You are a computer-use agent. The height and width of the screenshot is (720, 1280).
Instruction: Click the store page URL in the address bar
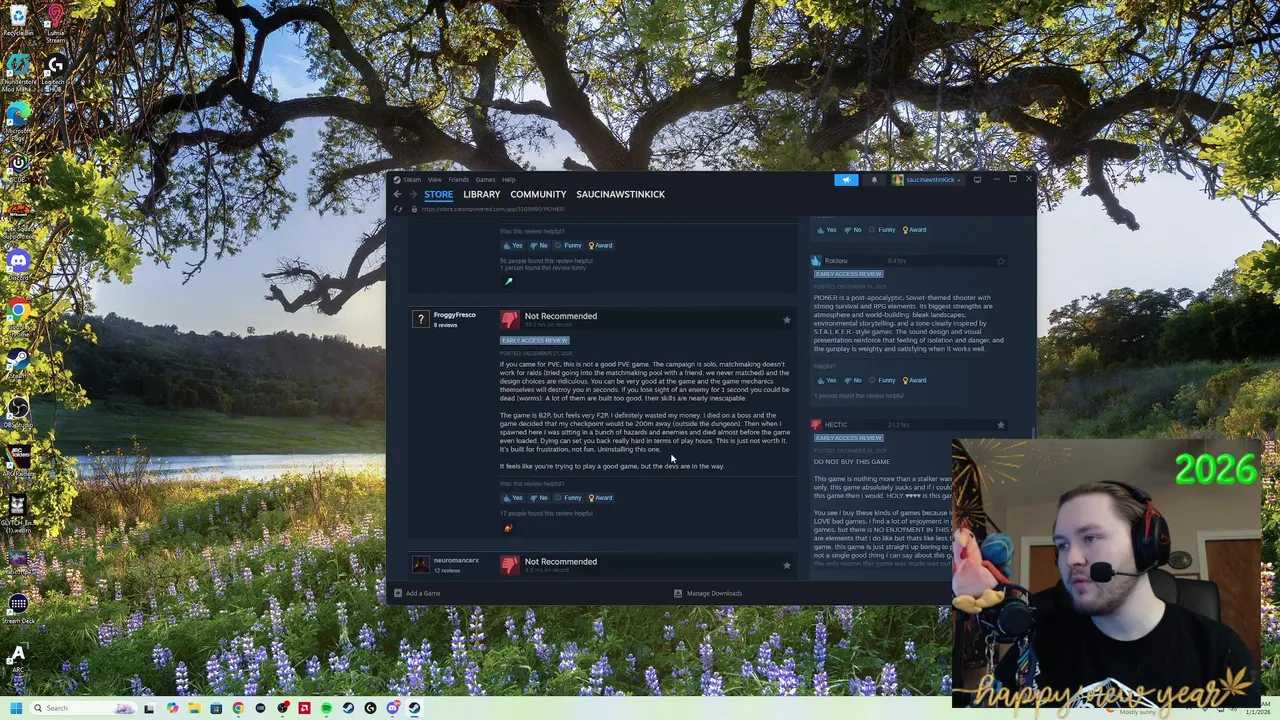493,209
